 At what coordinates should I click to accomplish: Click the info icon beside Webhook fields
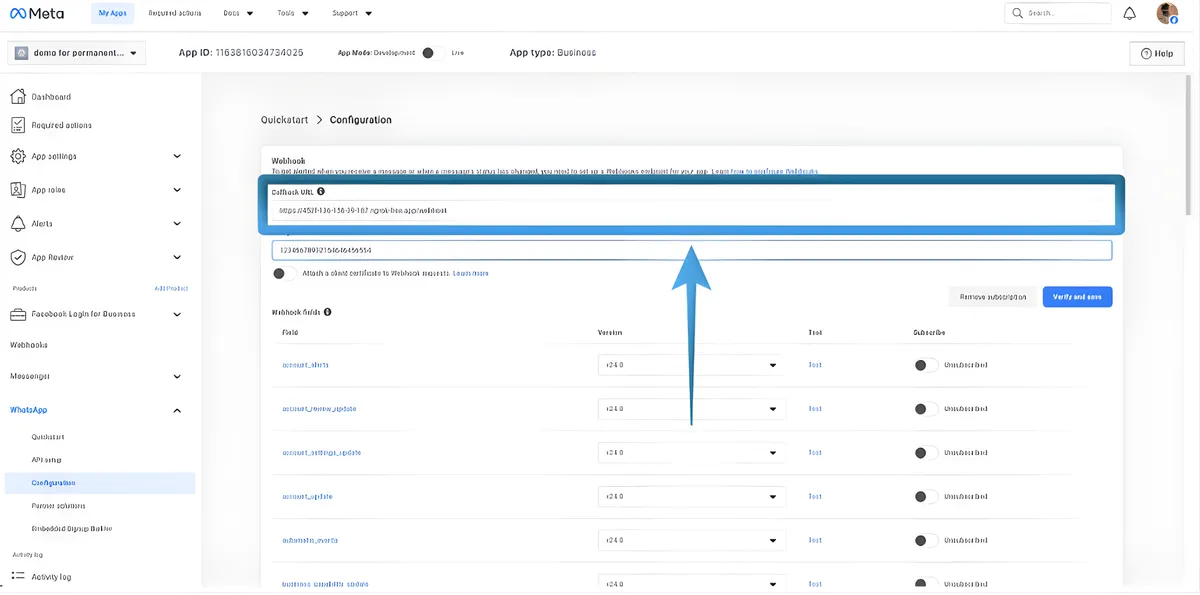[328, 312]
